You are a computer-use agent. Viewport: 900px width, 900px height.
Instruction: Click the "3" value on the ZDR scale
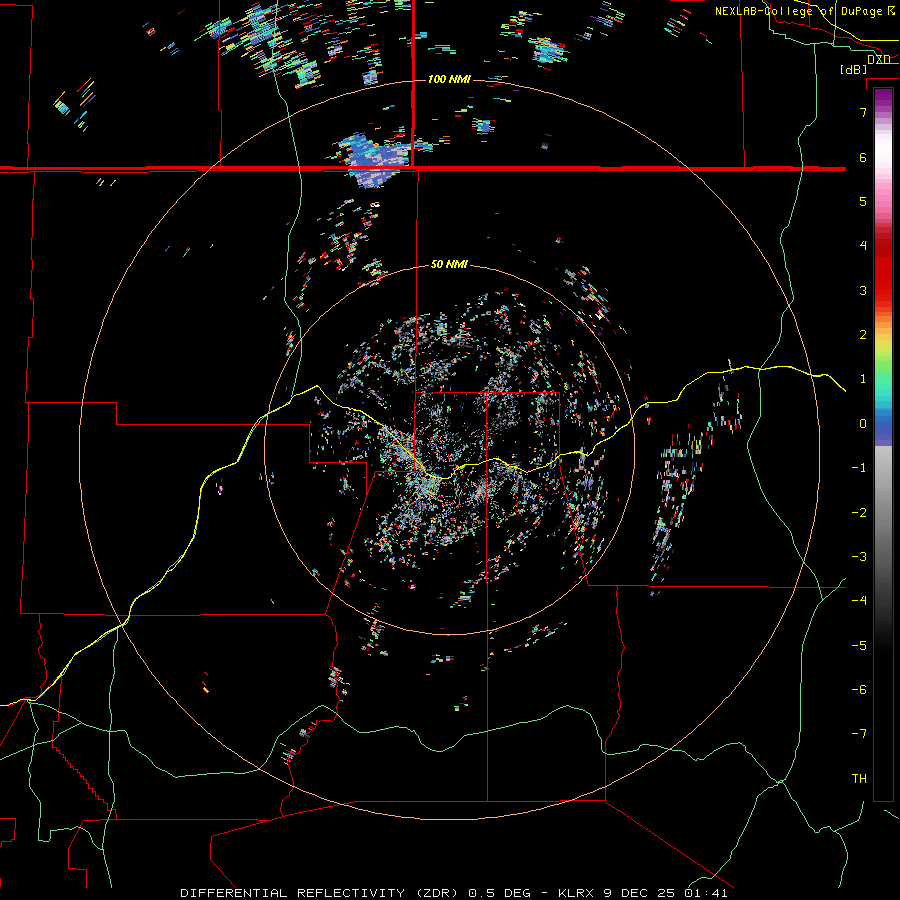(863, 290)
